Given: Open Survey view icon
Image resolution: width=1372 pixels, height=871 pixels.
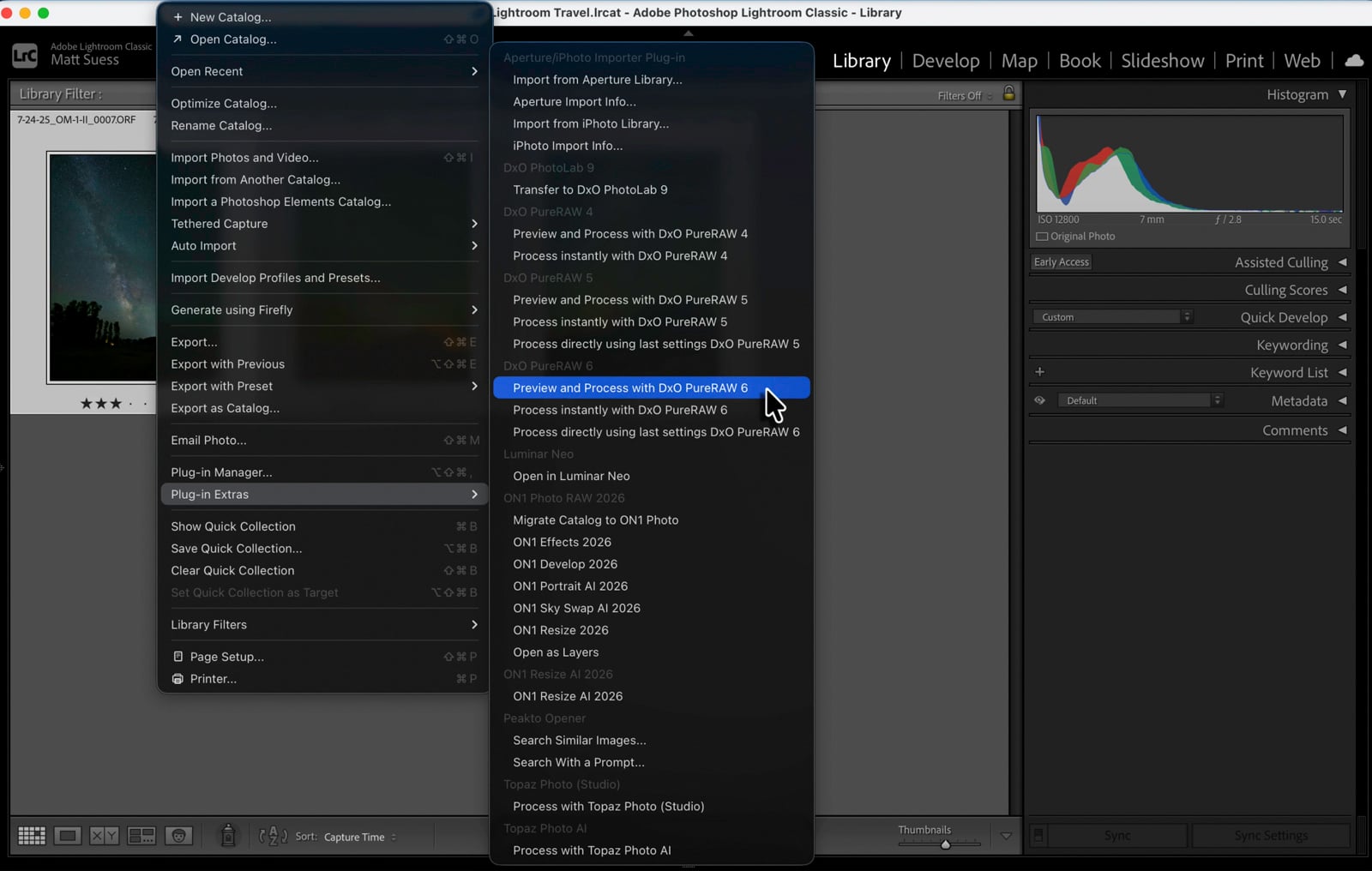Looking at the screenshot, I should 141,836.
